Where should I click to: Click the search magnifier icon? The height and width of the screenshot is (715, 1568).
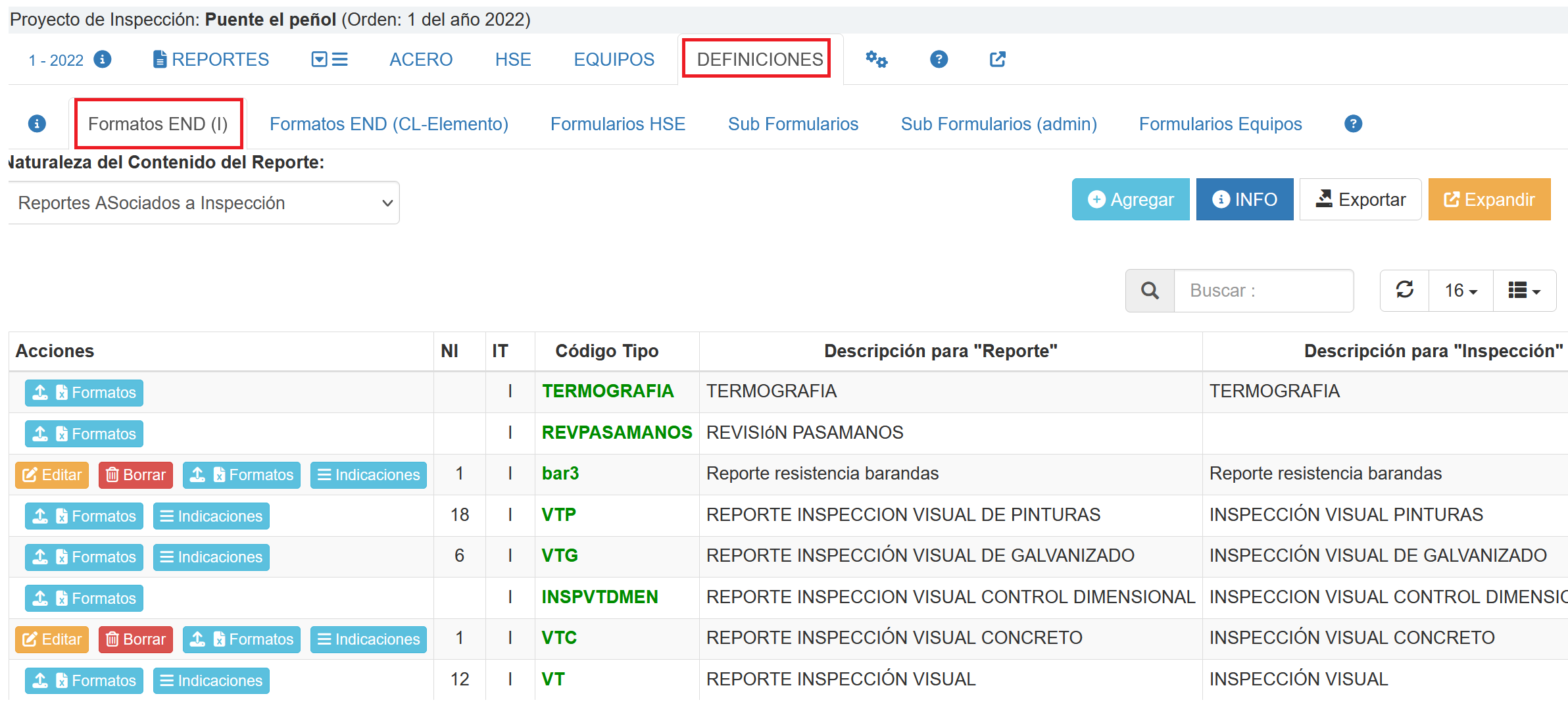click(1150, 290)
